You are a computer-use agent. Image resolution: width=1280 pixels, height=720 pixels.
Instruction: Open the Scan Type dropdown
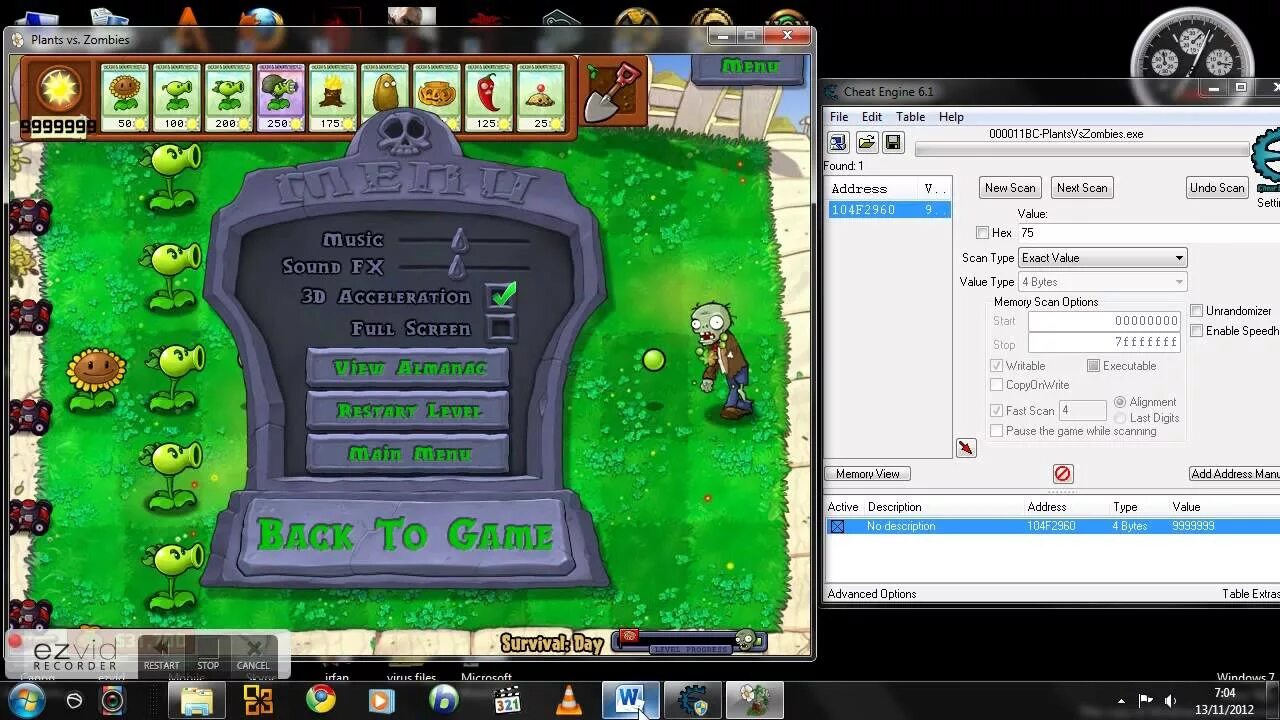tap(1102, 258)
